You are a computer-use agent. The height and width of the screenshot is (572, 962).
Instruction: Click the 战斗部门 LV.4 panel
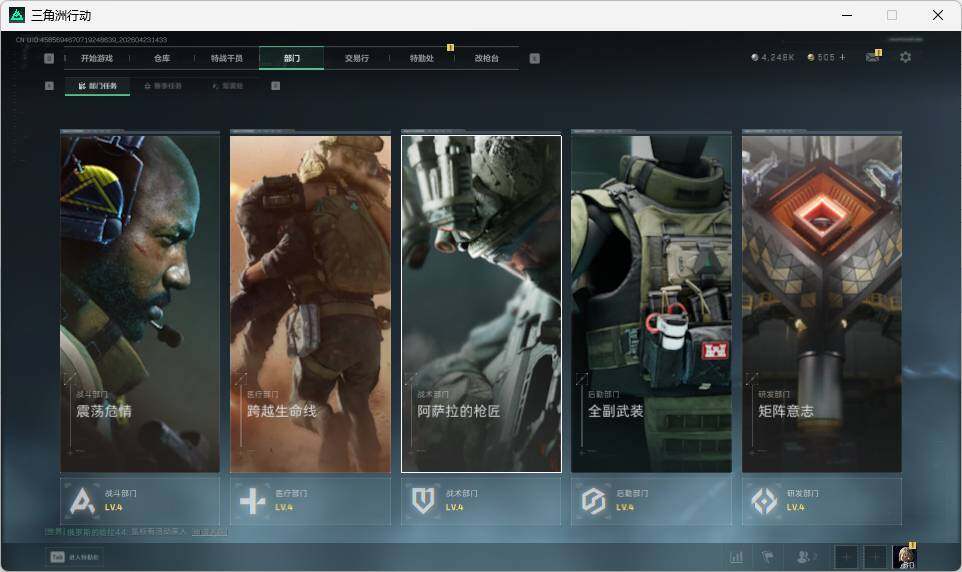tap(140, 501)
